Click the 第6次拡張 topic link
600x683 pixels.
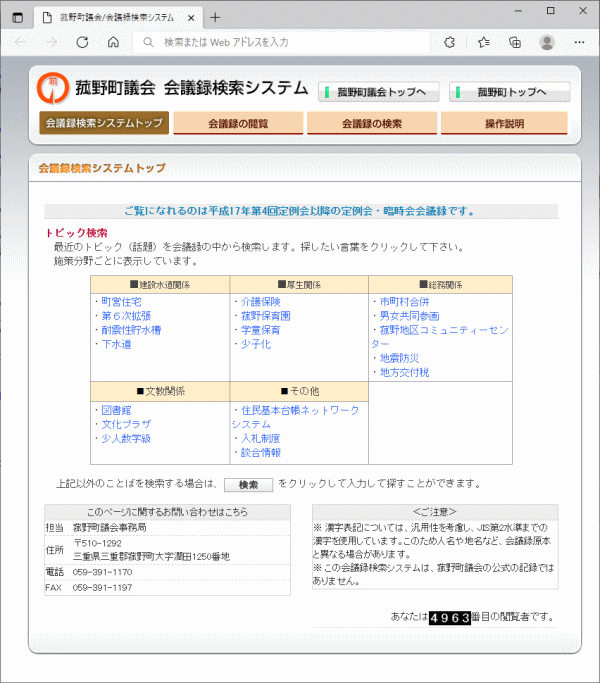126,316
